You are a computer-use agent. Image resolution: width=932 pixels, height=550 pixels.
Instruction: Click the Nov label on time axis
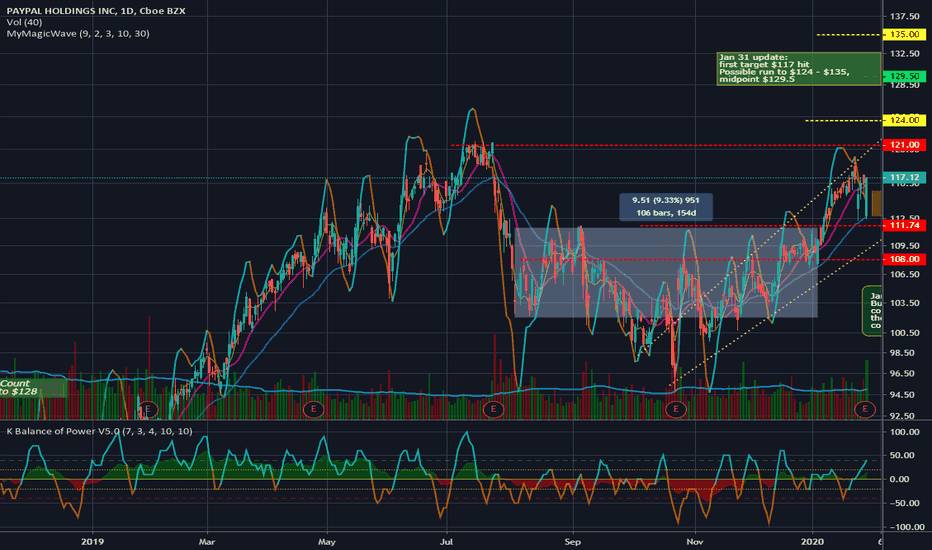pyautogui.click(x=695, y=542)
